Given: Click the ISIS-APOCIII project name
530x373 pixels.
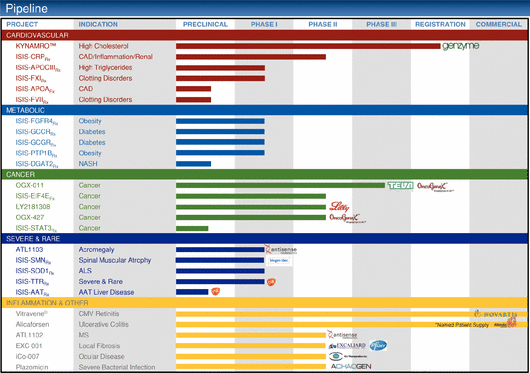Looking at the screenshot, I should 38,68.
